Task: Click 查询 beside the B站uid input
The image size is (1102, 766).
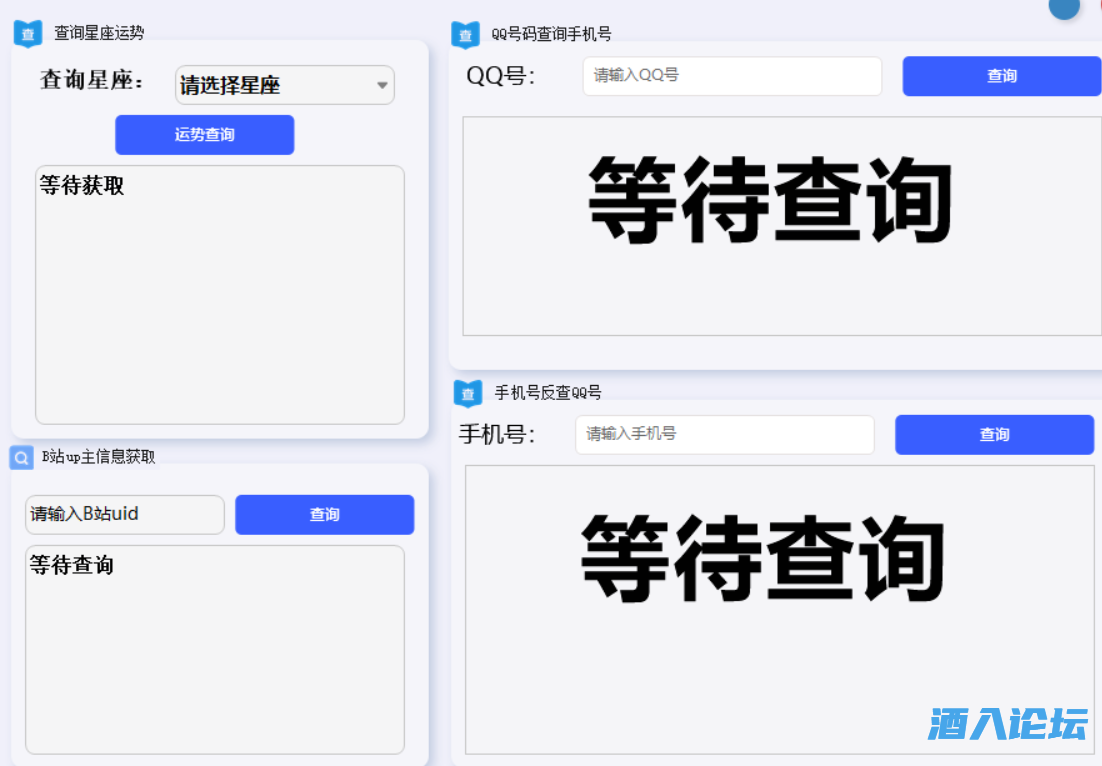Action: point(324,514)
